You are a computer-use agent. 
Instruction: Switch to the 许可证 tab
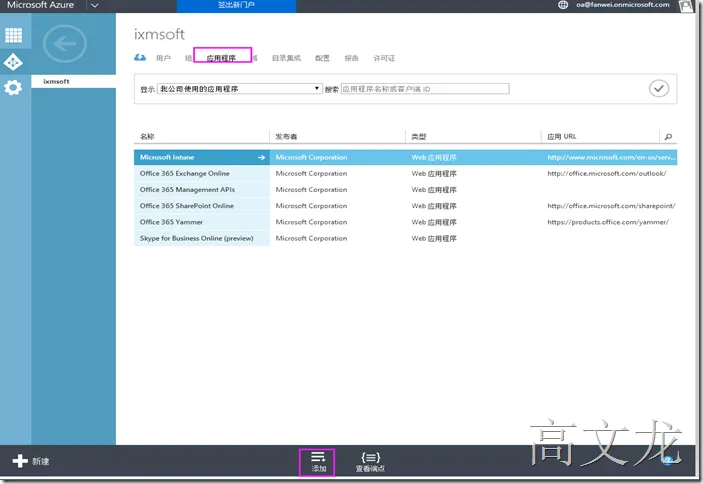point(384,58)
